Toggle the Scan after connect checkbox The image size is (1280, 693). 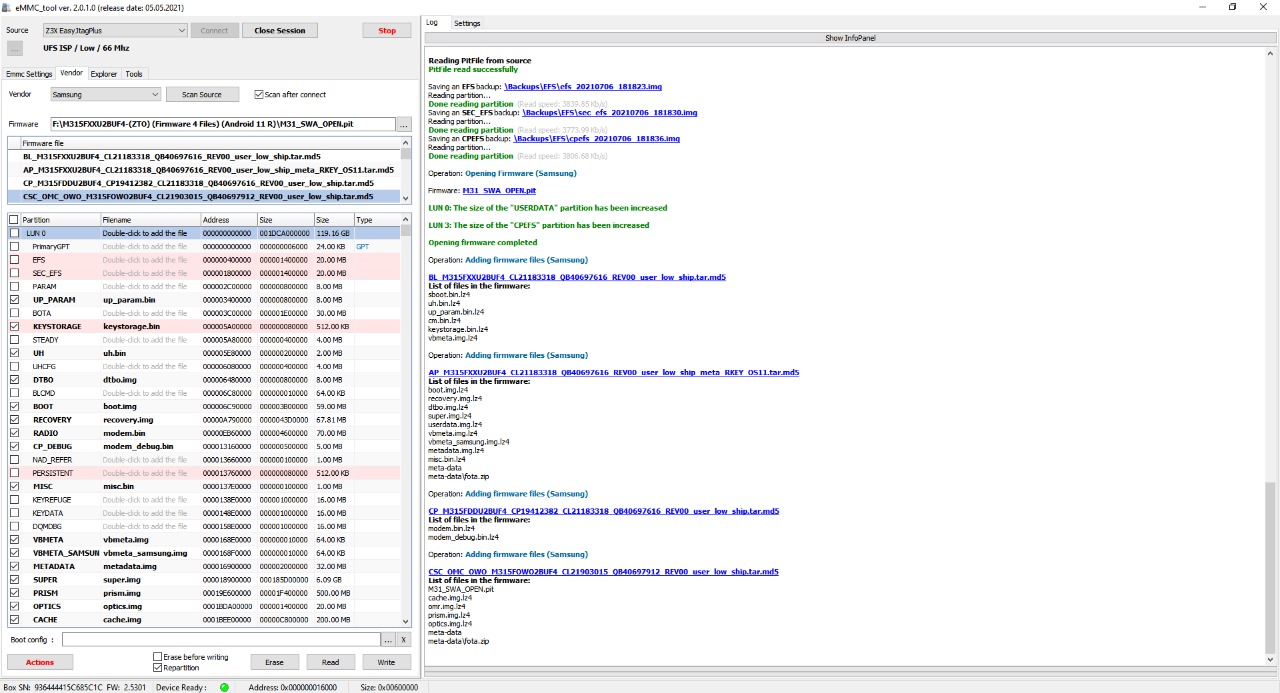click(x=259, y=94)
